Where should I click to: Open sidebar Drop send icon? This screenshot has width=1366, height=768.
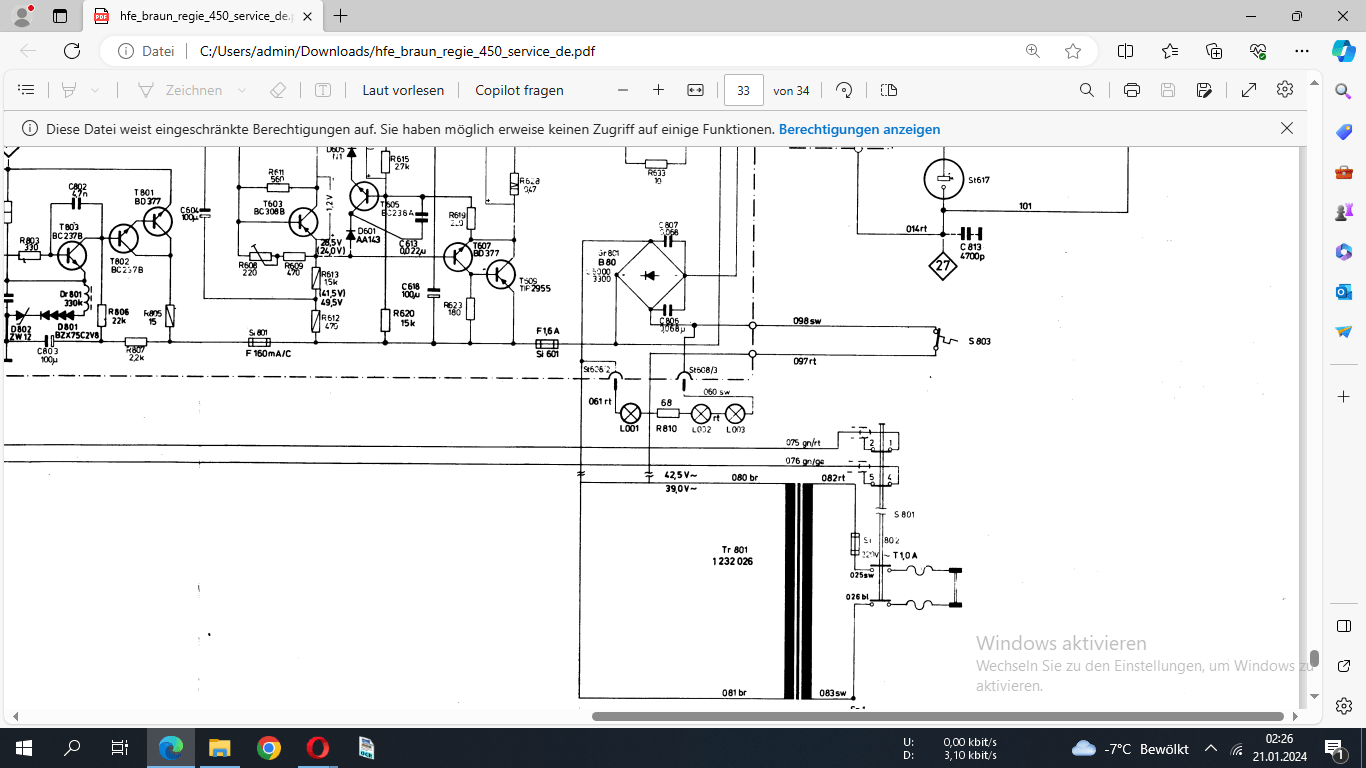click(1343, 331)
